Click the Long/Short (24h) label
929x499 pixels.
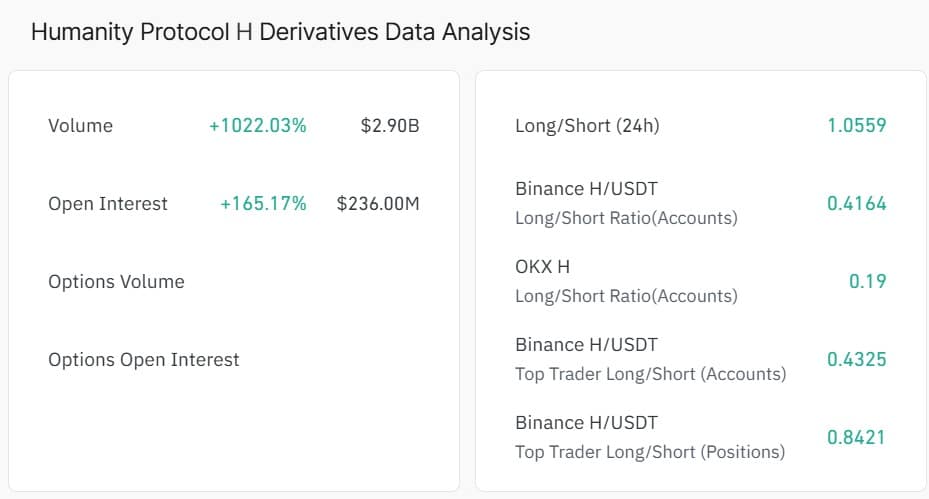(587, 126)
